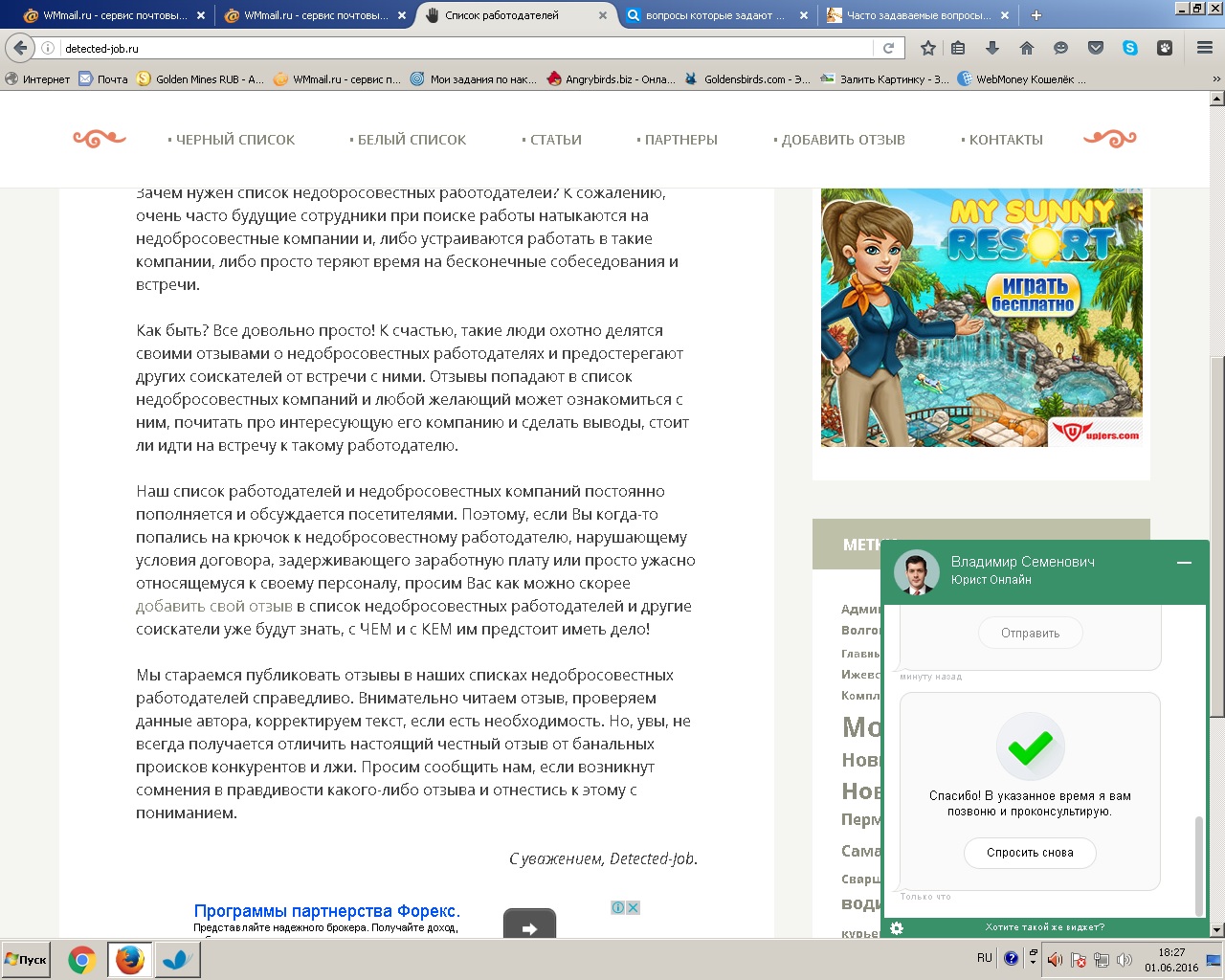Save page to Pocket icon
1225x980 pixels.
pyautogui.click(x=1096, y=48)
